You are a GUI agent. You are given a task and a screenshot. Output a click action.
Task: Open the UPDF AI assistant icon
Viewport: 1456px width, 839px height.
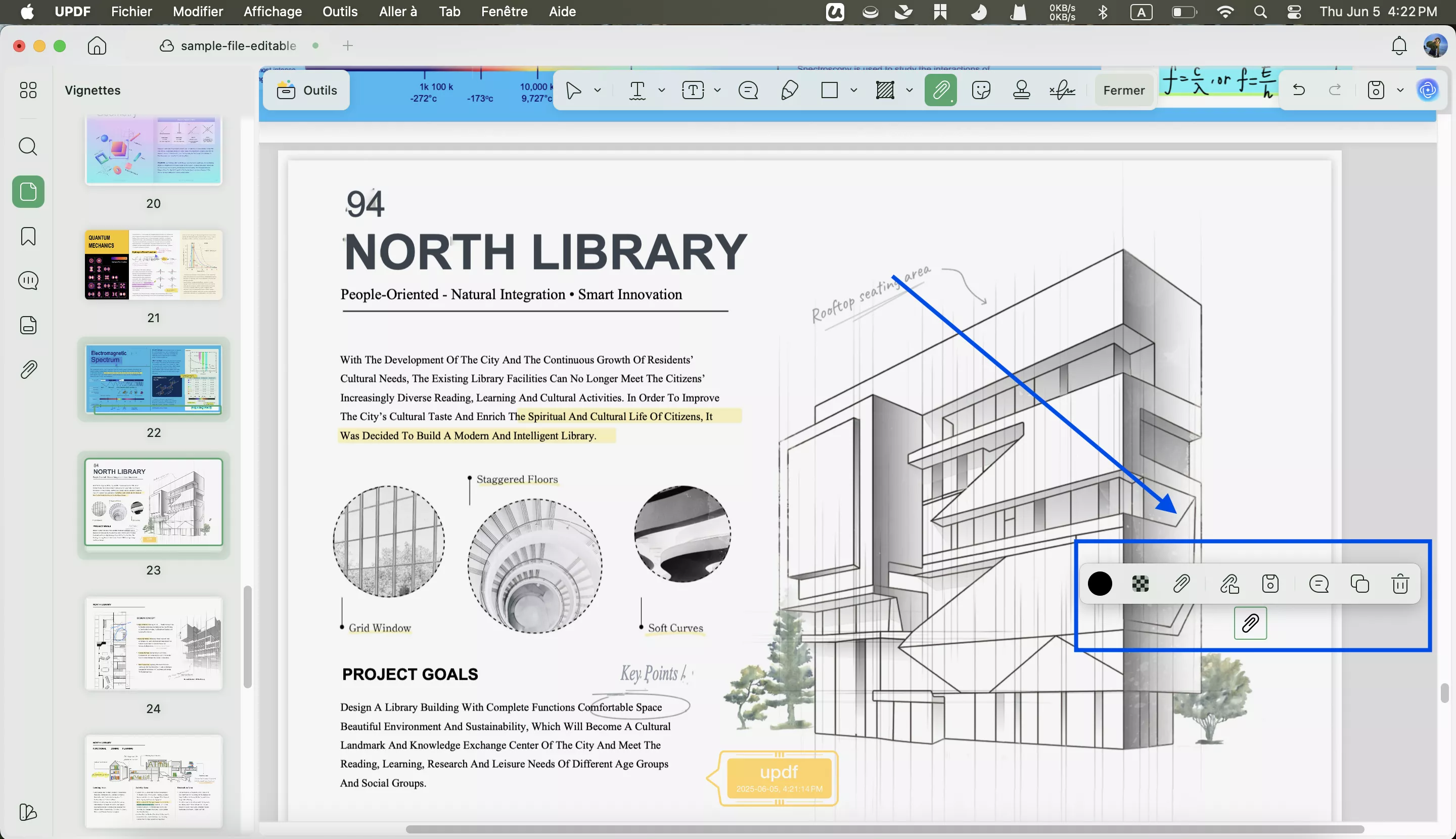1428,91
